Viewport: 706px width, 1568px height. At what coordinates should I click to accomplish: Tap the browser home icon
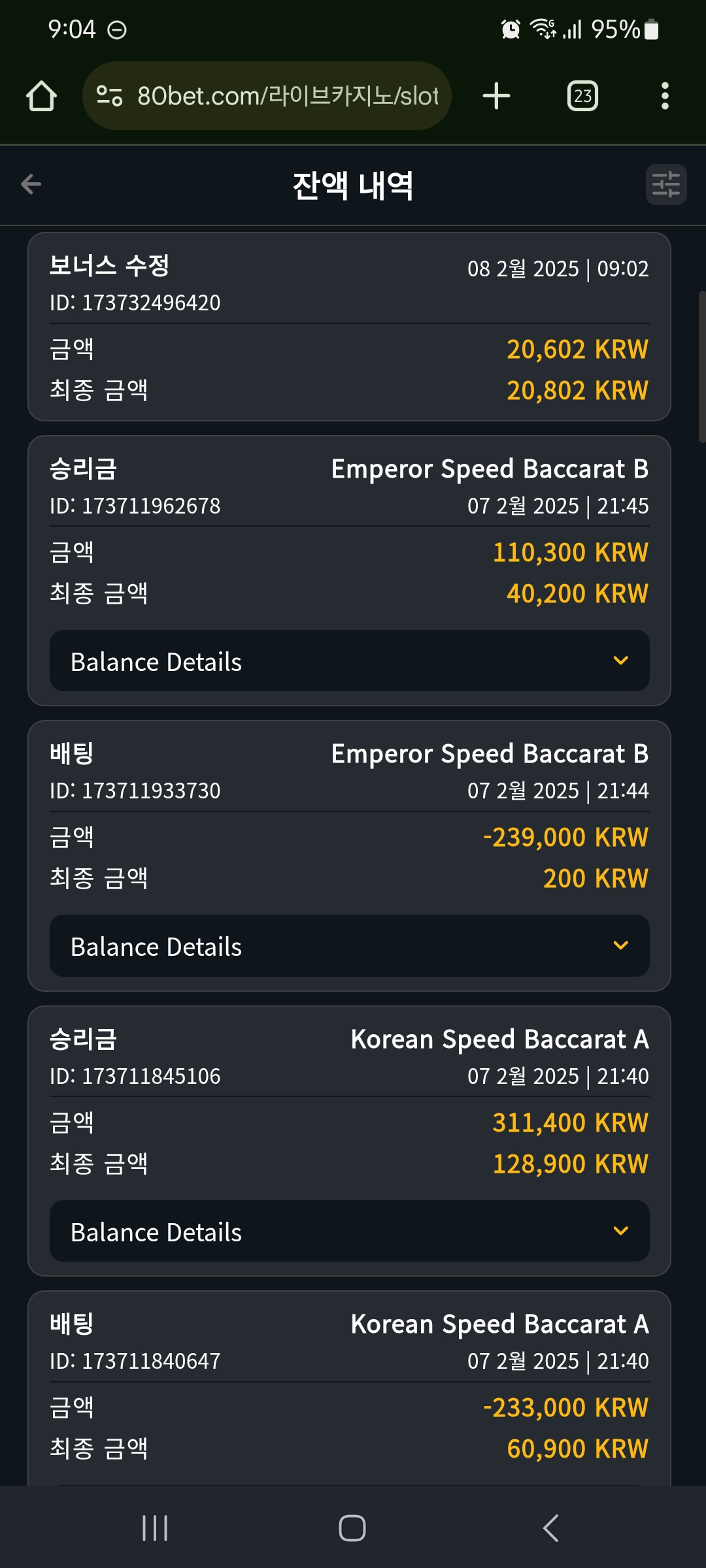[x=41, y=96]
